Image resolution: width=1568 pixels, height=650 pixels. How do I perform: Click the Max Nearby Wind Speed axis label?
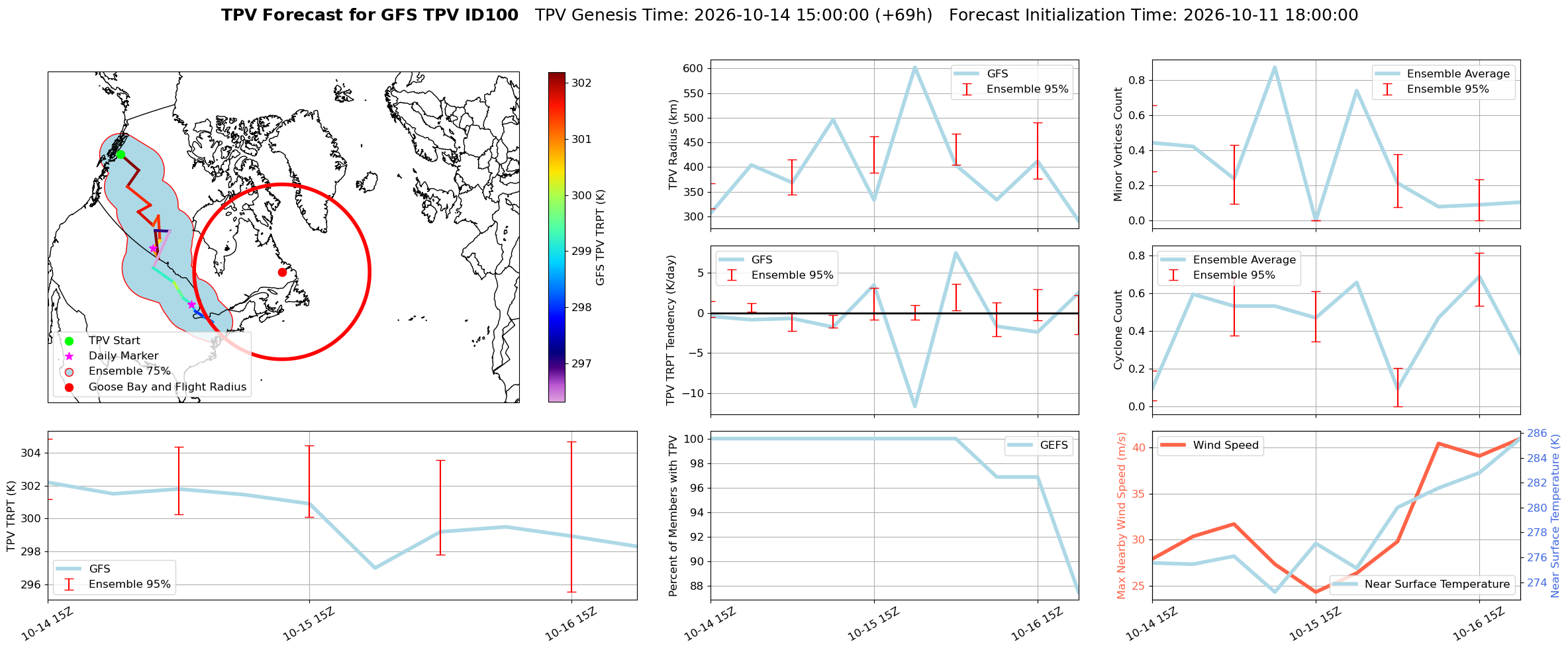1121,516
